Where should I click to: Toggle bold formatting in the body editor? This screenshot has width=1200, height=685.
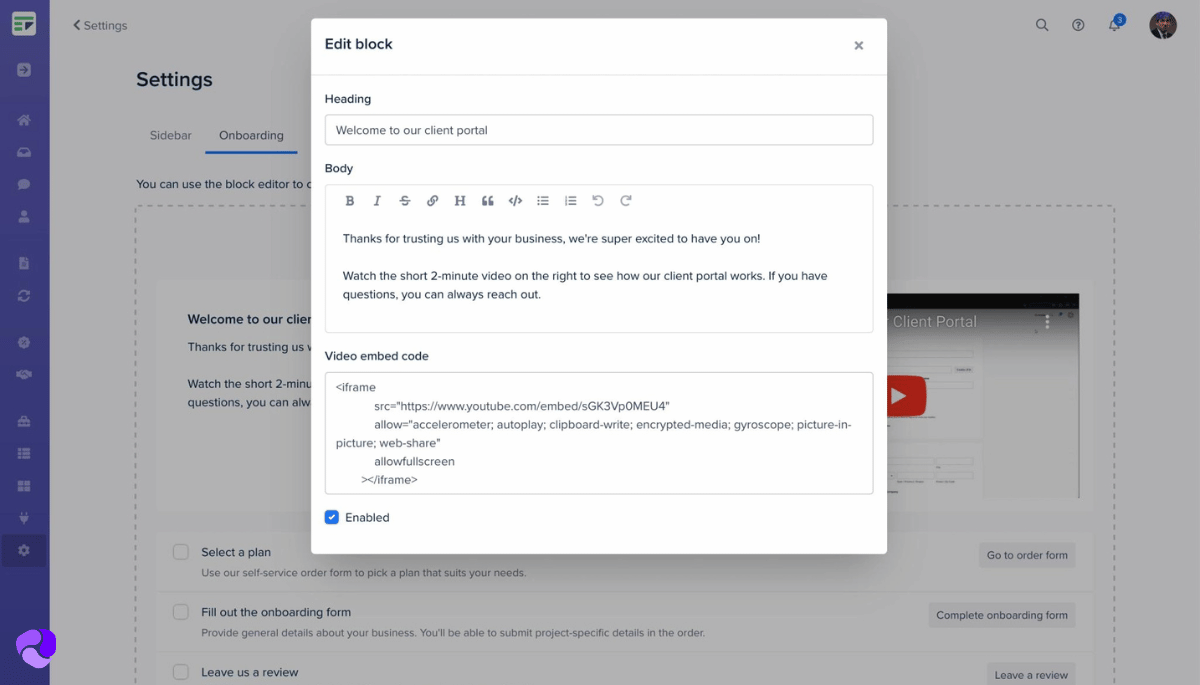pos(350,200)
